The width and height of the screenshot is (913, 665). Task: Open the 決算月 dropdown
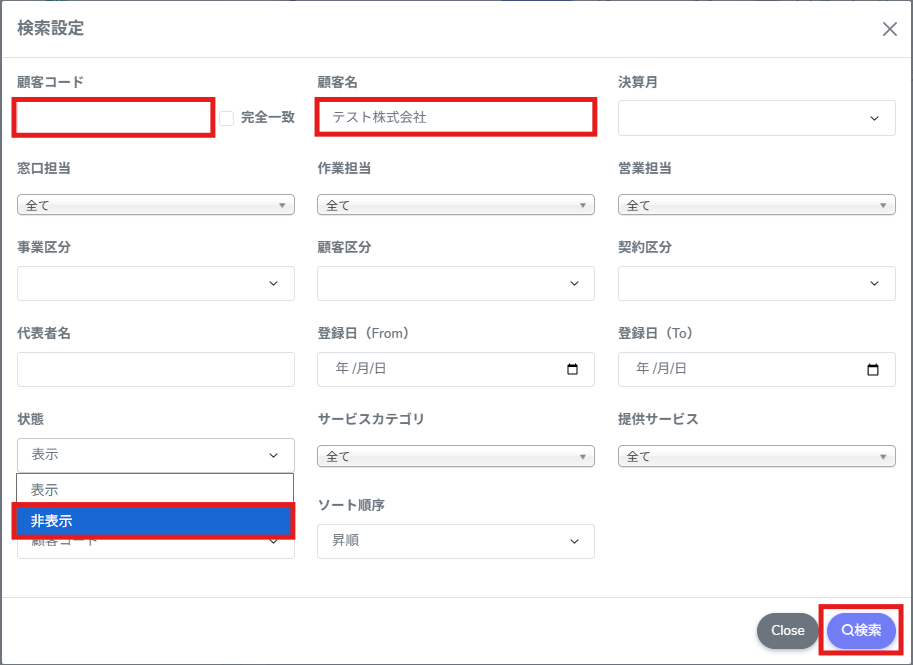756,118
